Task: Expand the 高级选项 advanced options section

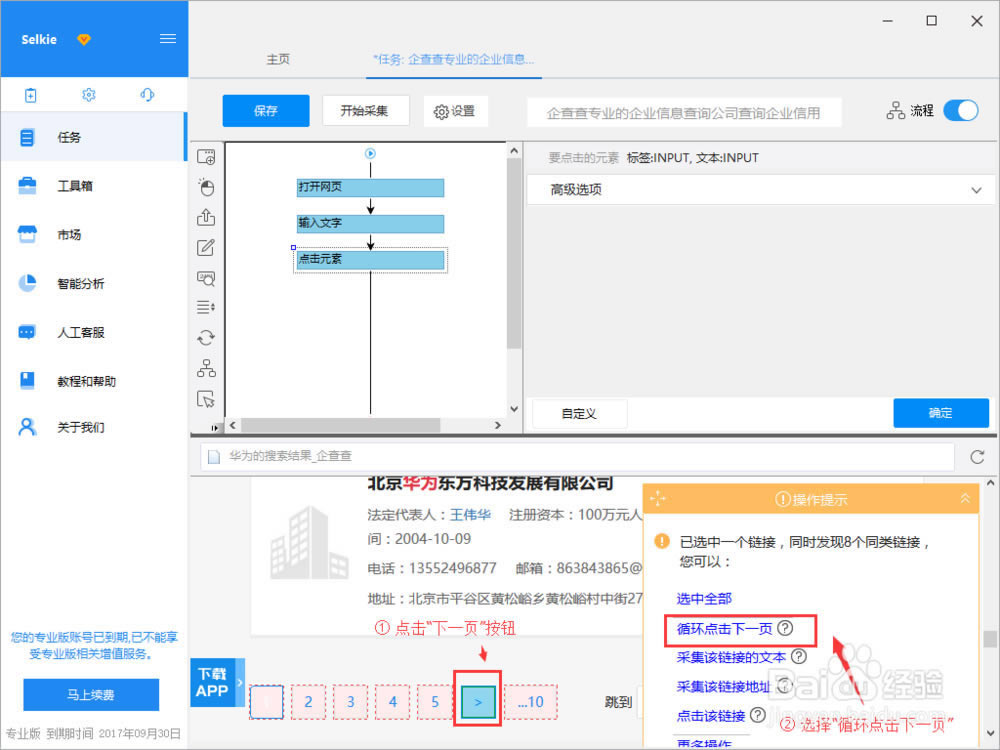Action: 758,189
